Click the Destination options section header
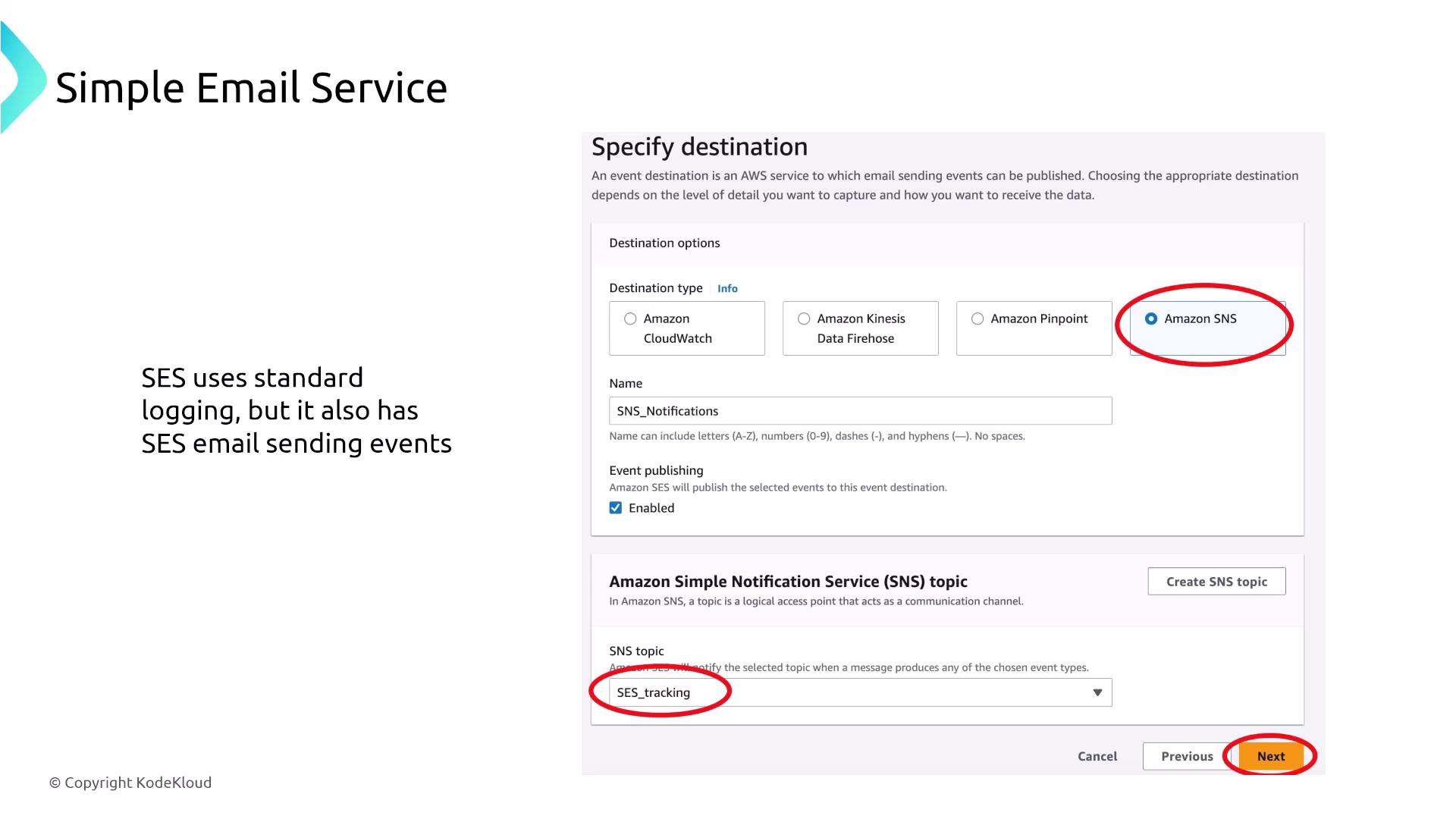Viewport: 1456px width, 819px height. (x=664, y=243)
